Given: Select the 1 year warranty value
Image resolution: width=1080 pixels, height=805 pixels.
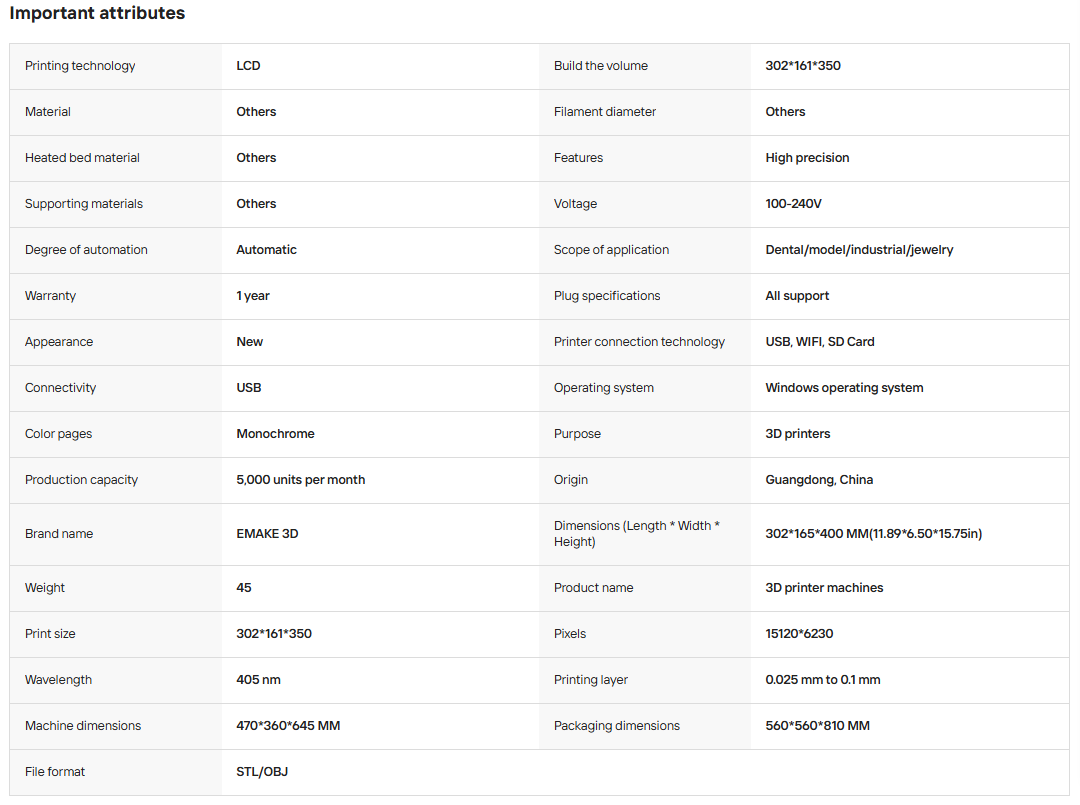Looking at the screenshot, I should tap(253, 296).
